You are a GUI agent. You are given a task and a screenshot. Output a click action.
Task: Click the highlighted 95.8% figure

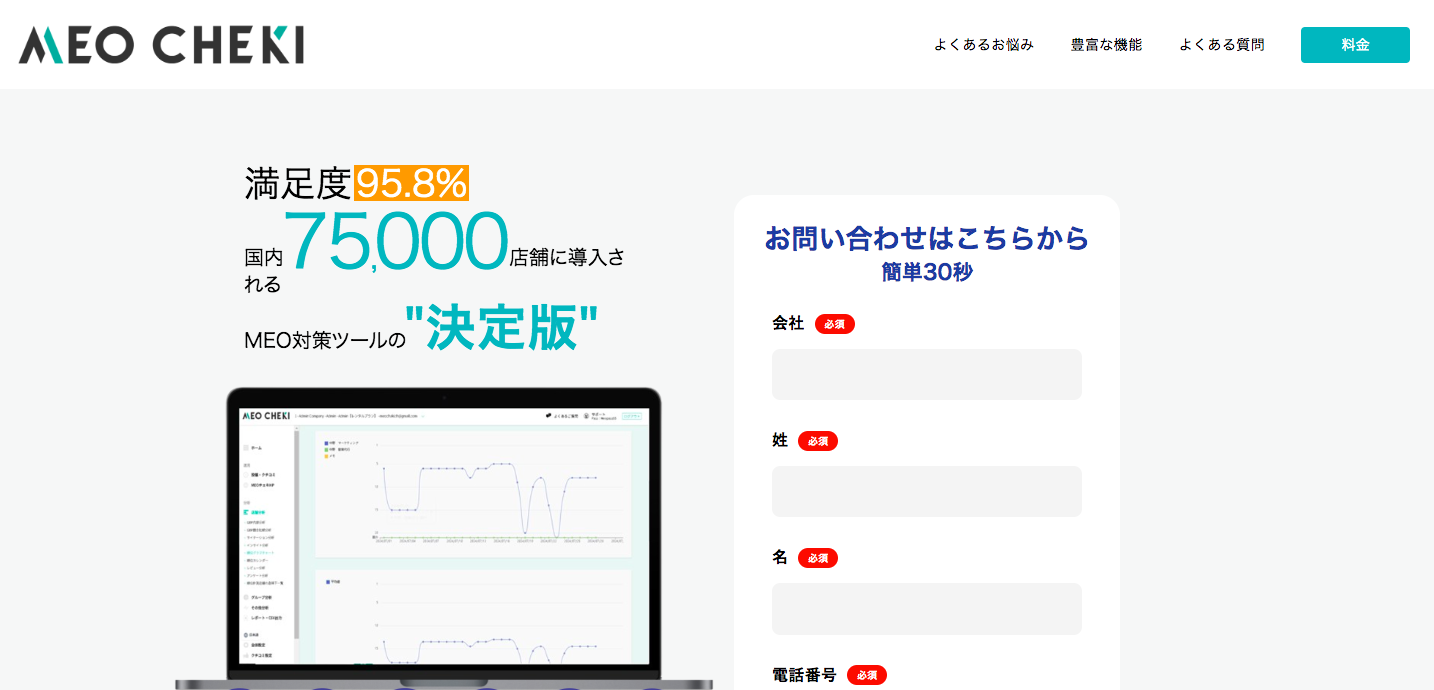(x=411, y=183)
